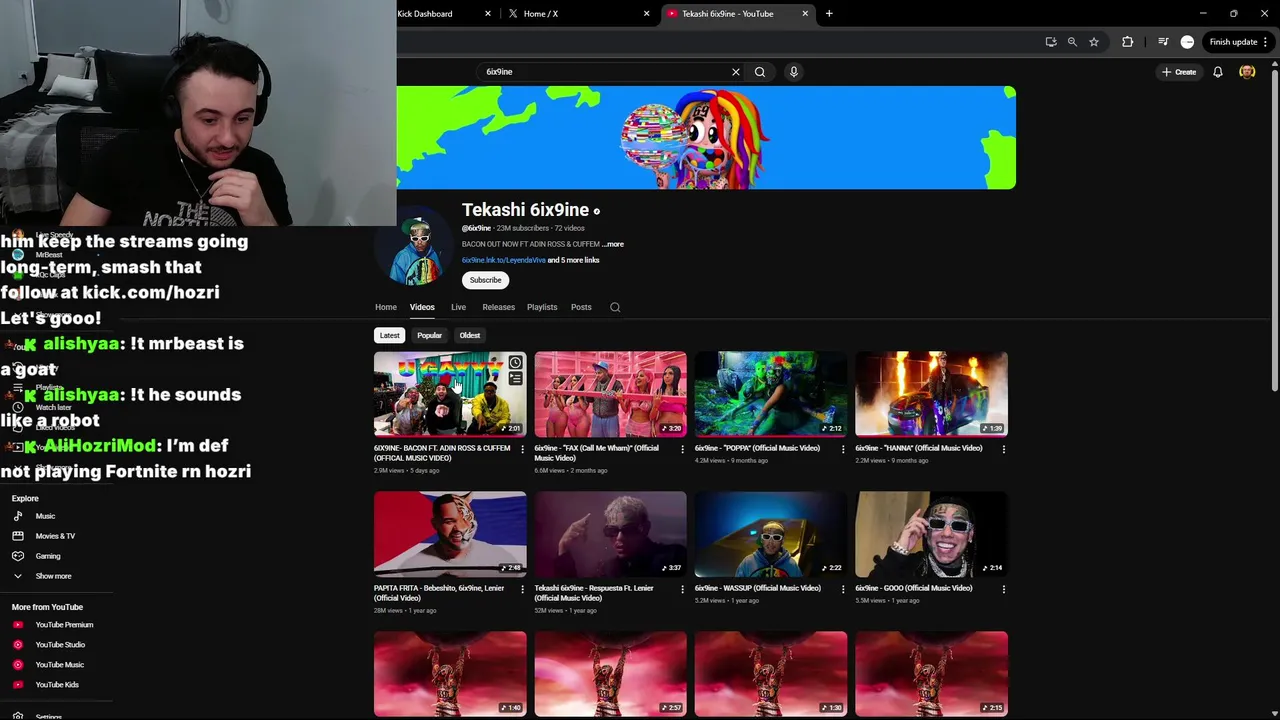
Task: Open the 'and 5 more links' text
Action: click(574, 260)
